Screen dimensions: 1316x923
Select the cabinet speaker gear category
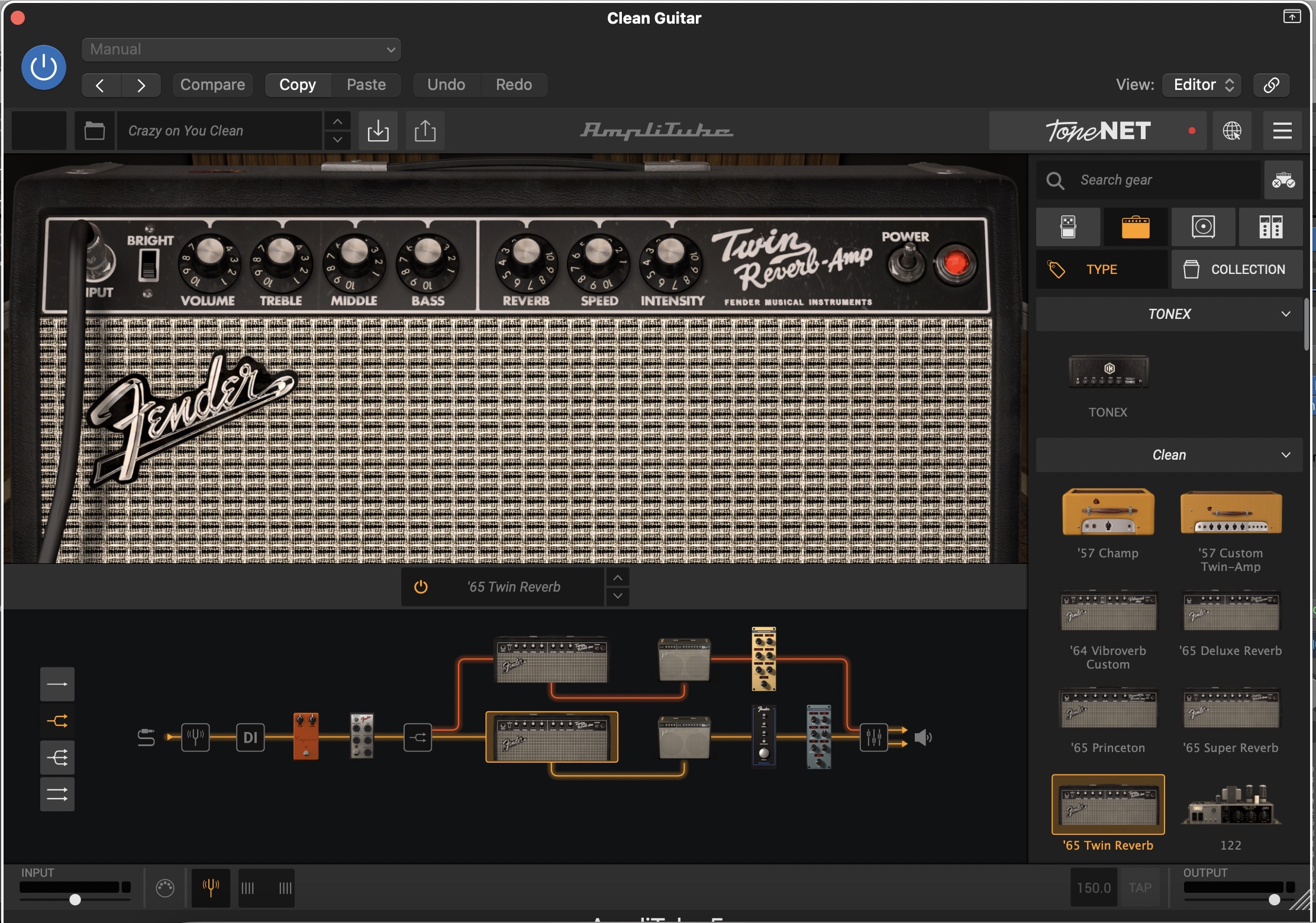coord(1203,227)
